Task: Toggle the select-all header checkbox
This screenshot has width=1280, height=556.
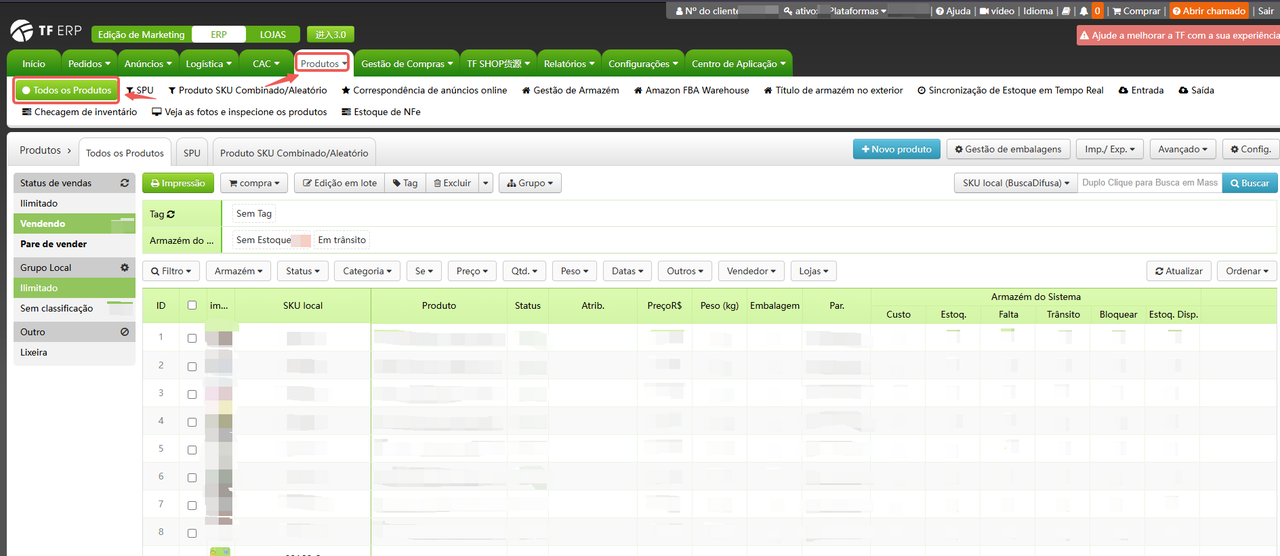Action: (x=192, y=306)
